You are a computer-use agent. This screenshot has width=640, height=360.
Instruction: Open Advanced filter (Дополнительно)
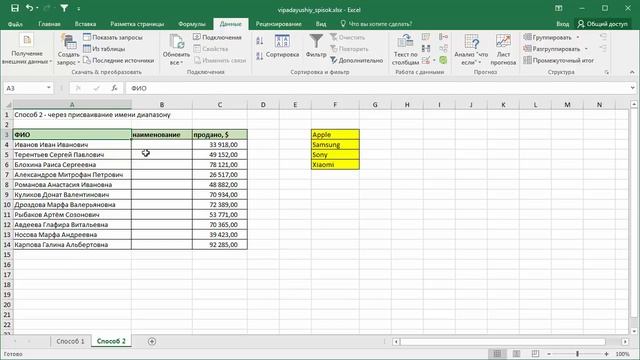(356, 60)
